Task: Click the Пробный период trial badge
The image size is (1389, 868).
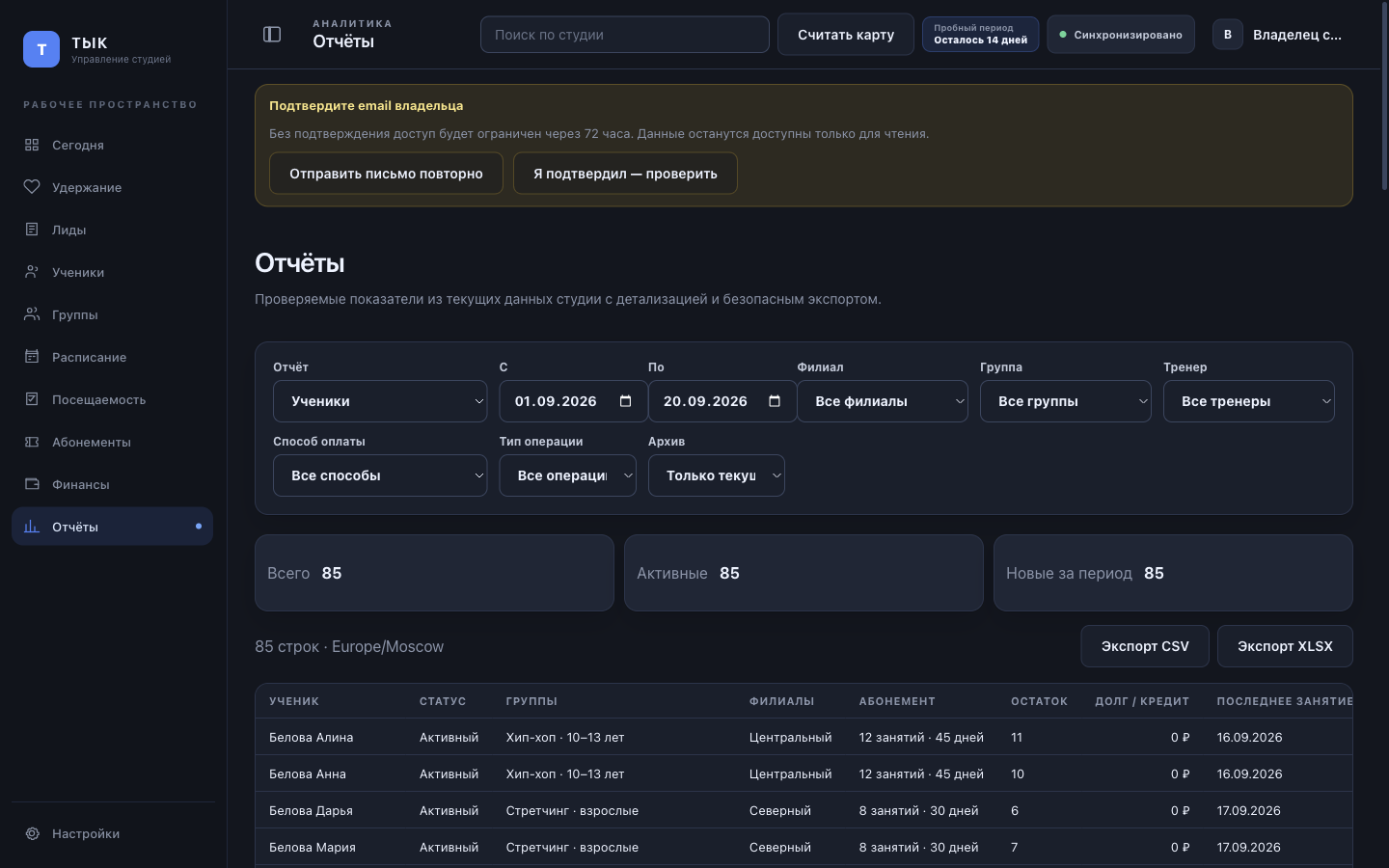Action: pos(980,35)
